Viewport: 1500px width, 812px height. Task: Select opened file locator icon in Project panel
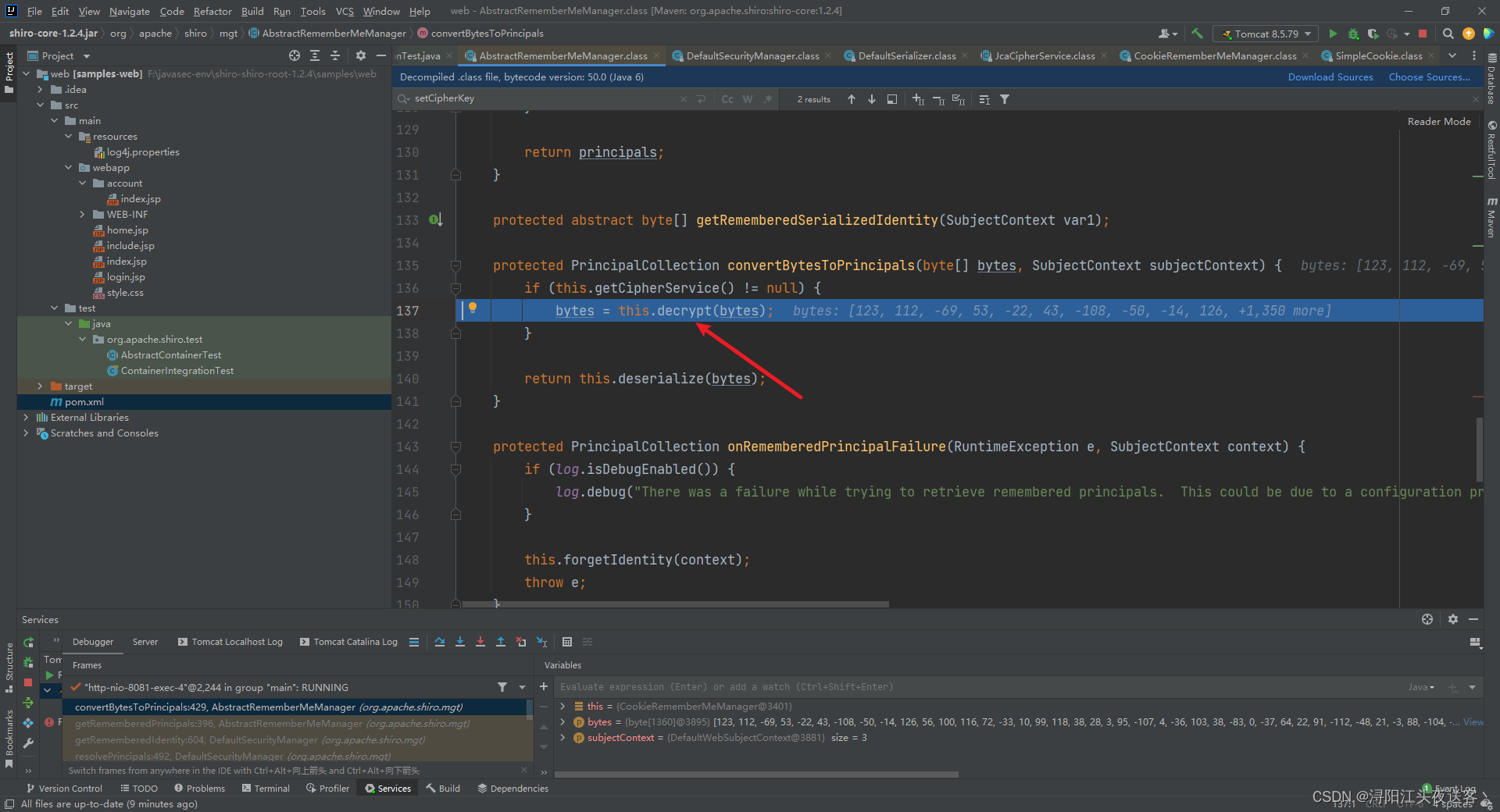coord(294,55)
